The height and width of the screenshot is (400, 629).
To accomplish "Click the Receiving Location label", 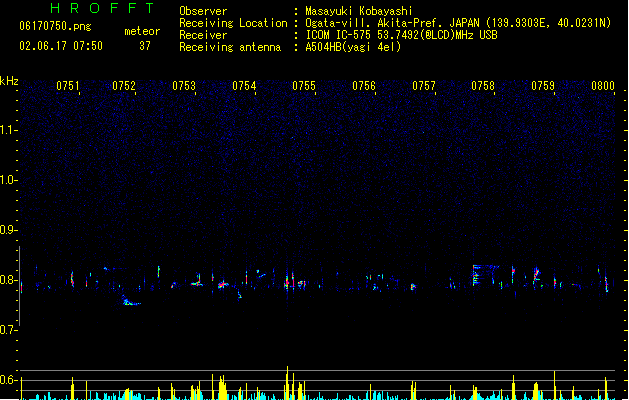I will 233,23.
